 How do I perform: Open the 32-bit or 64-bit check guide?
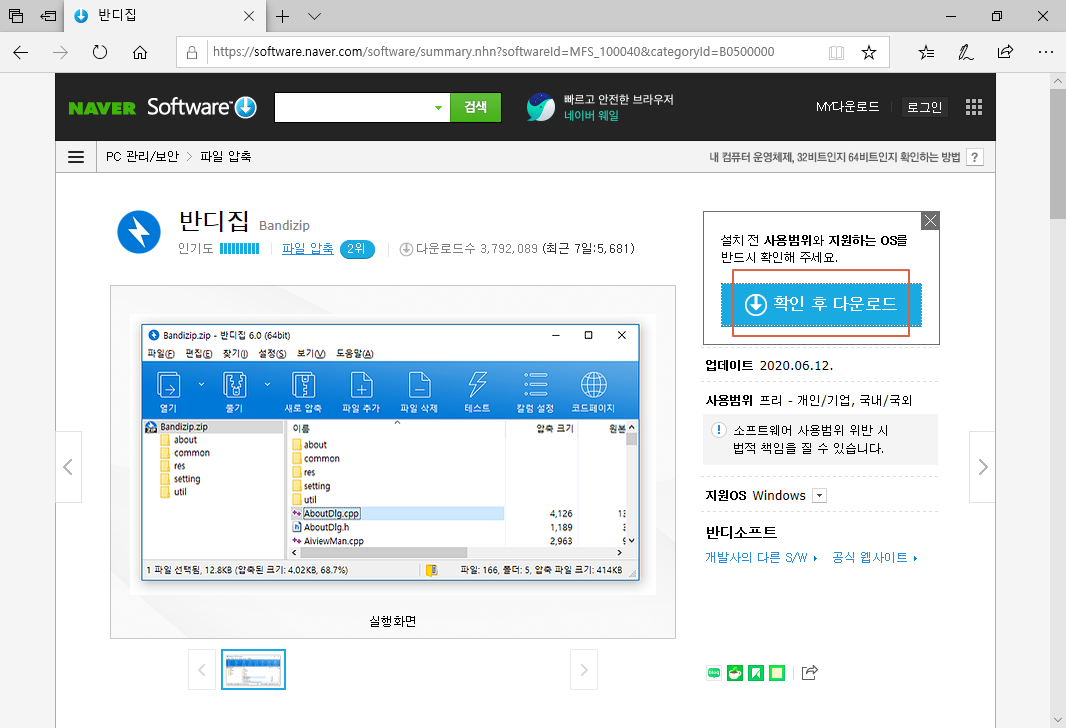pyautogui.click(x=834, y=157)
